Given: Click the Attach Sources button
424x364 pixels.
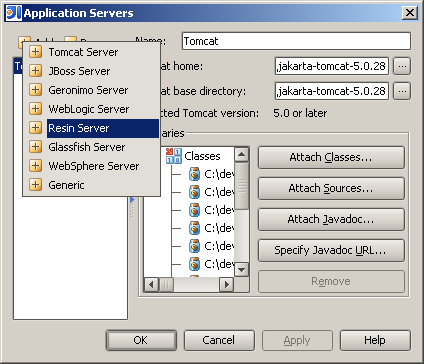Looking at the screenshot, I should point(331,188).
